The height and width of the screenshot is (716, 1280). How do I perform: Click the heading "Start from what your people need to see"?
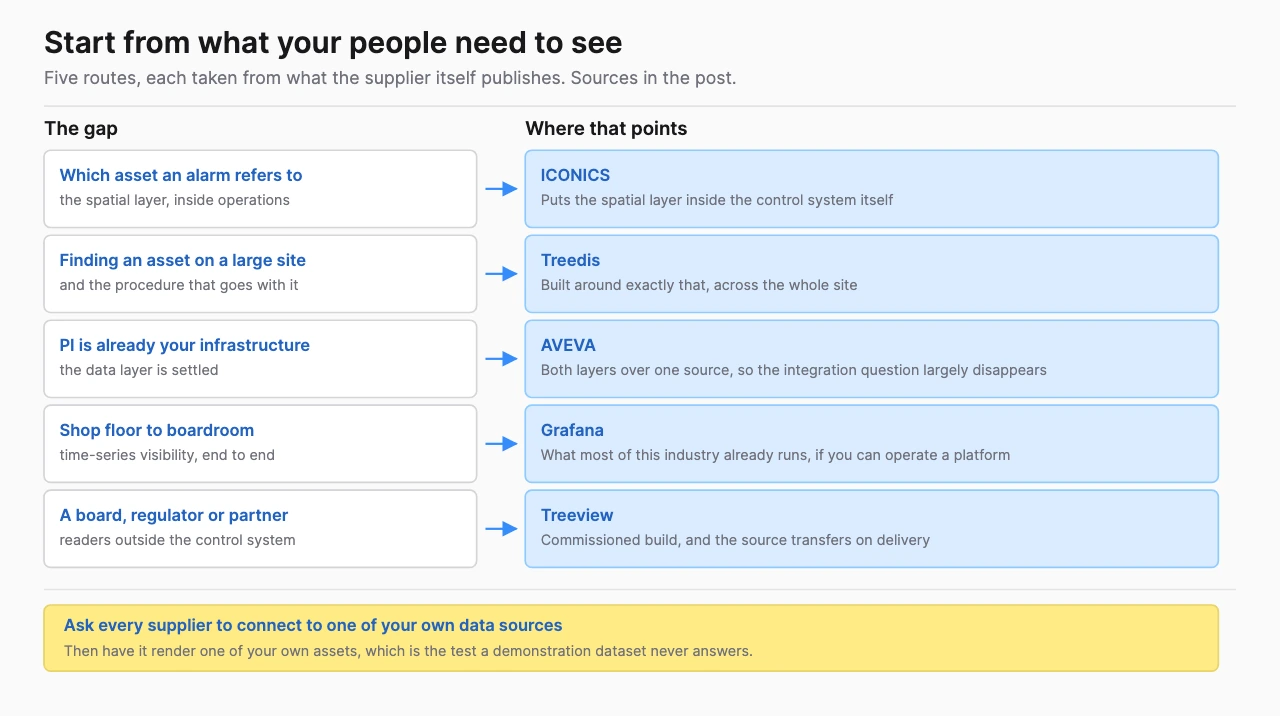coord(333,43)
